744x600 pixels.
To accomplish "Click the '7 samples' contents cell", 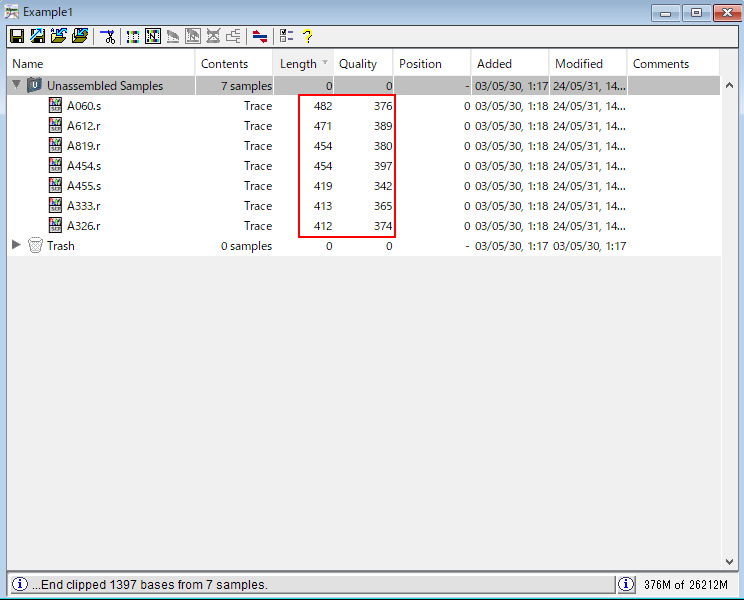I will coord(246,86).
